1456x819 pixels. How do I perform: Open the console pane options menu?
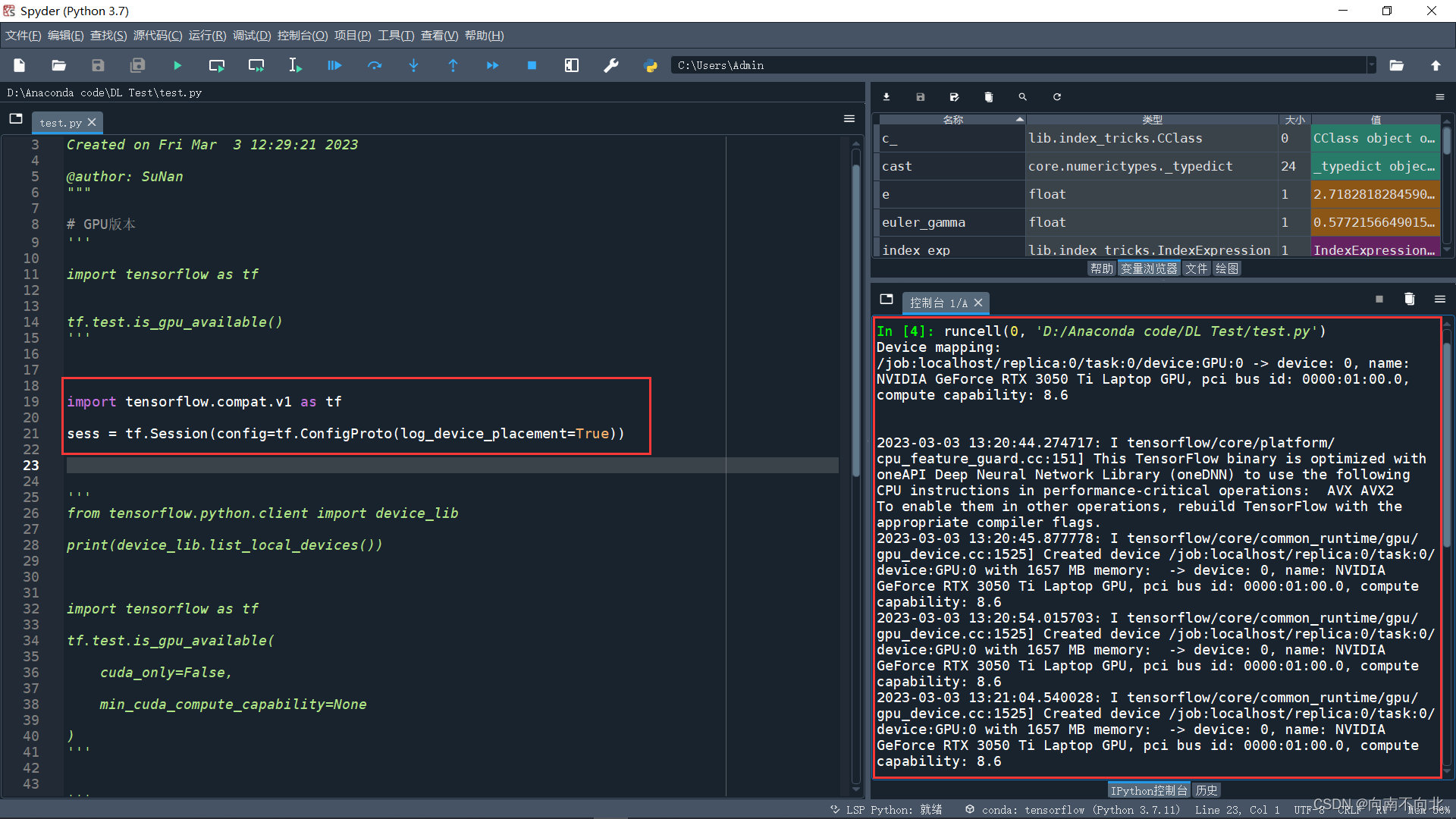click(1440, 300)
